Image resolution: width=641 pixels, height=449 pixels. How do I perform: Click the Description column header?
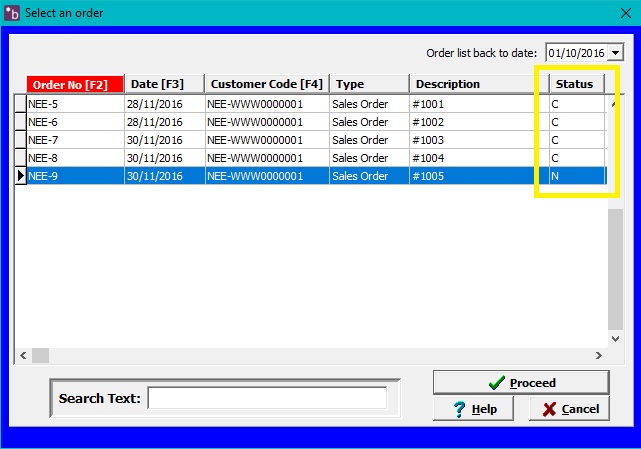pyautogui.click(x=479, y=84)
